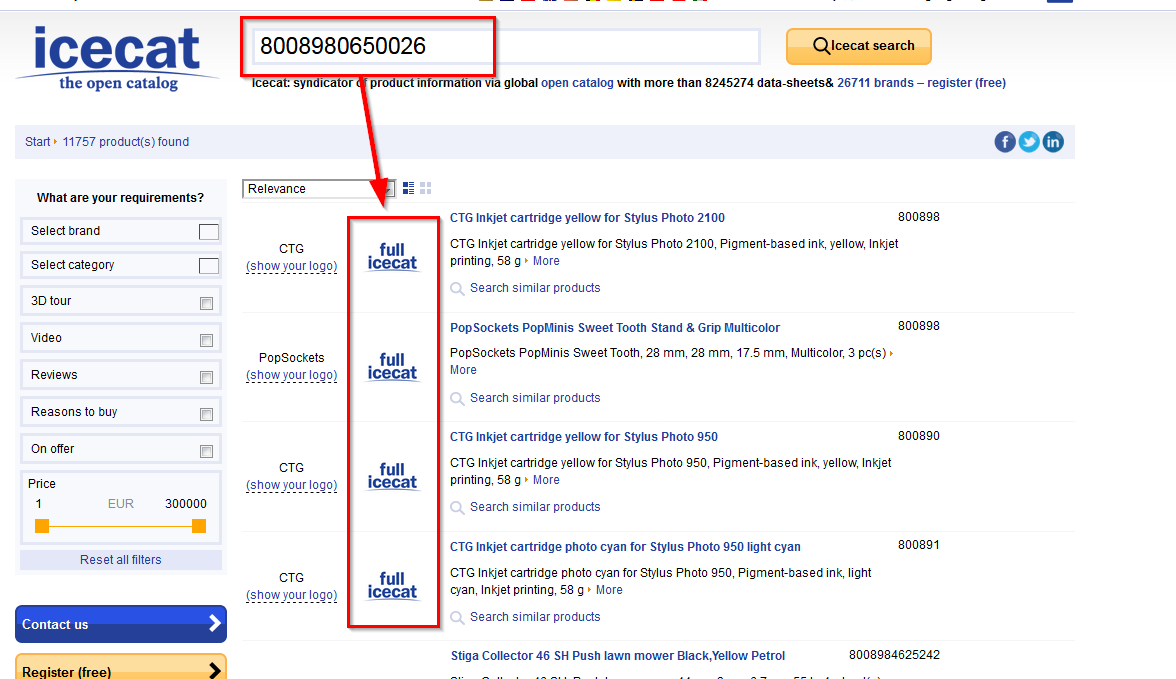Open the Relevance sort dropdown
This screenshot has width=1176, height=679.
(318, 189)
